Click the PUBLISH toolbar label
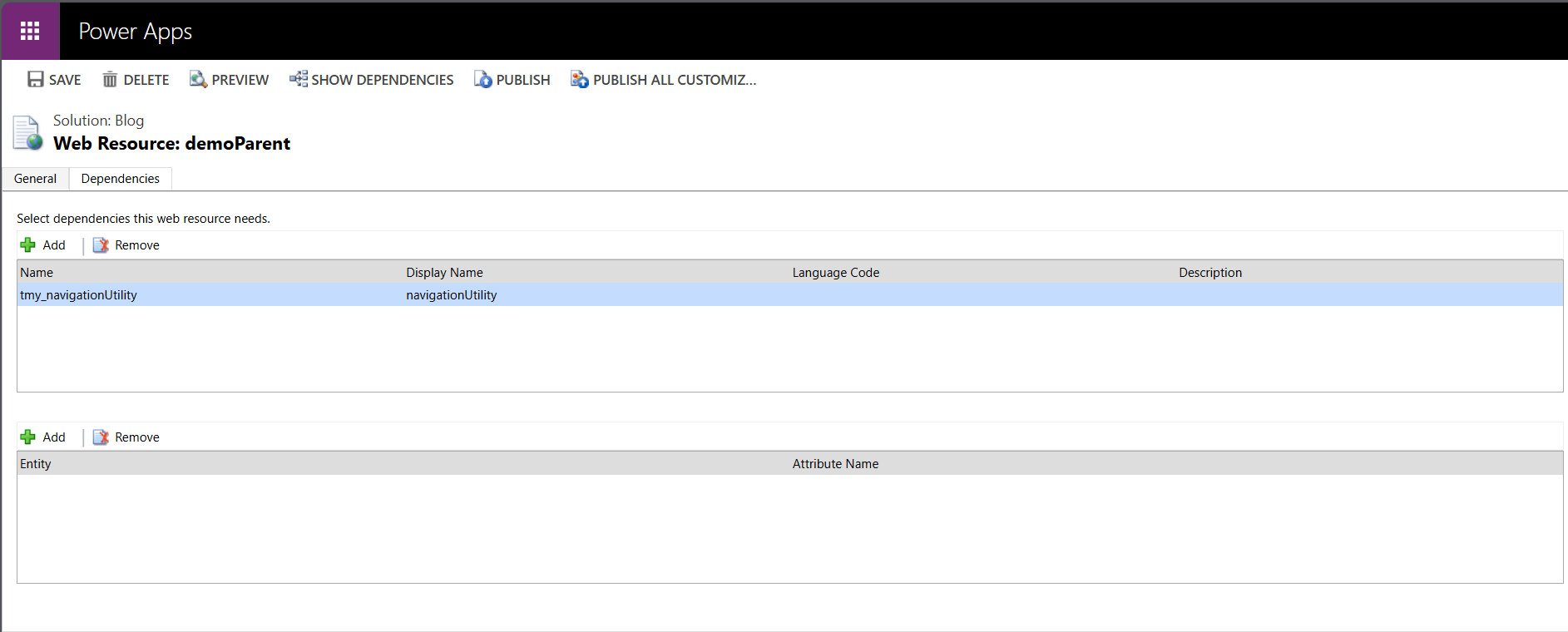The width and height of the screenshot is (1568, 632). coord(523,80)
